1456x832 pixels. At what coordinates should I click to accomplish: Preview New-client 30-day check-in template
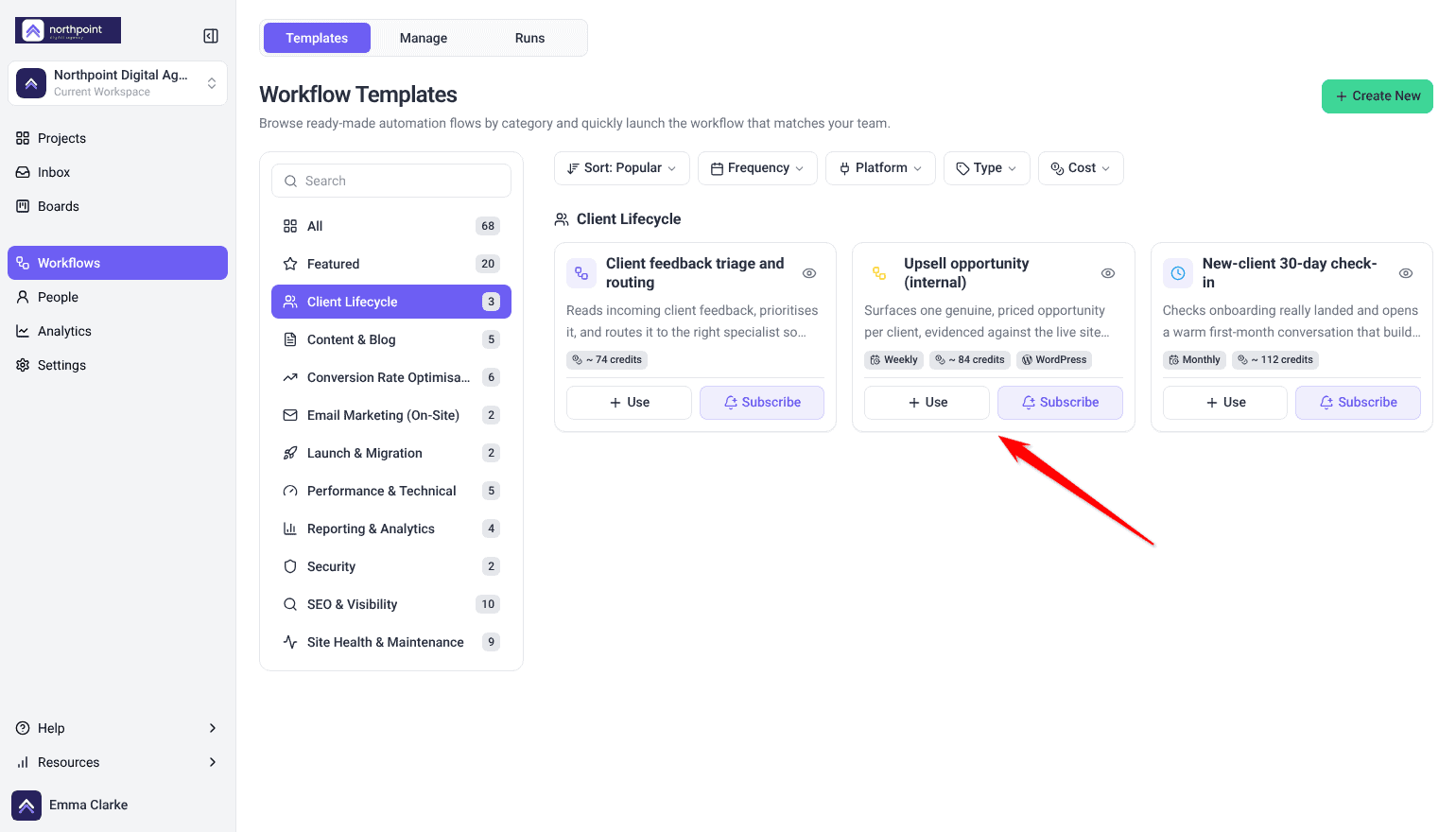pos(1406,273)
